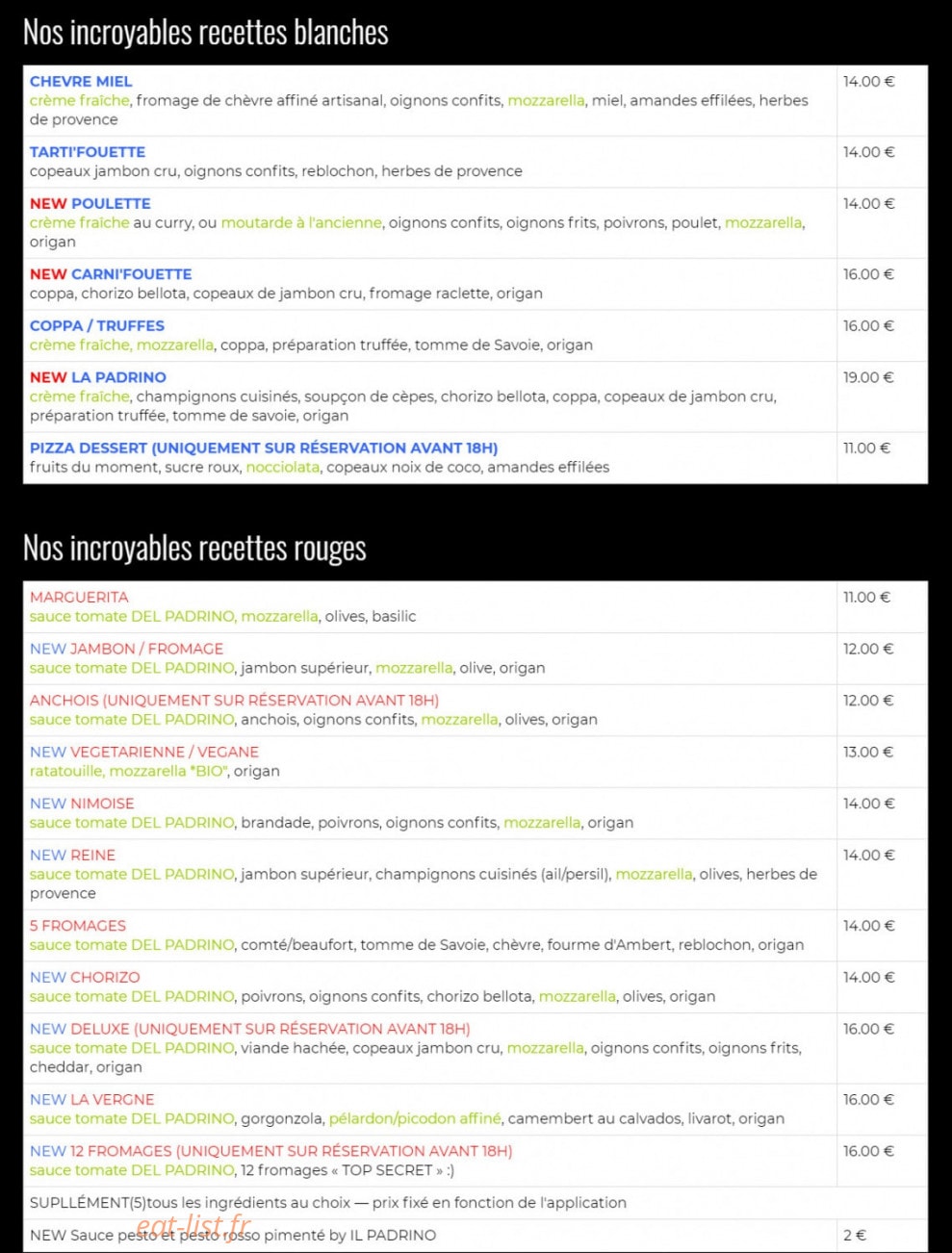Open the PIZZA DESSERT reservation entry
The width and height of the screenshot is (952, 1253).
coord(264,448)
